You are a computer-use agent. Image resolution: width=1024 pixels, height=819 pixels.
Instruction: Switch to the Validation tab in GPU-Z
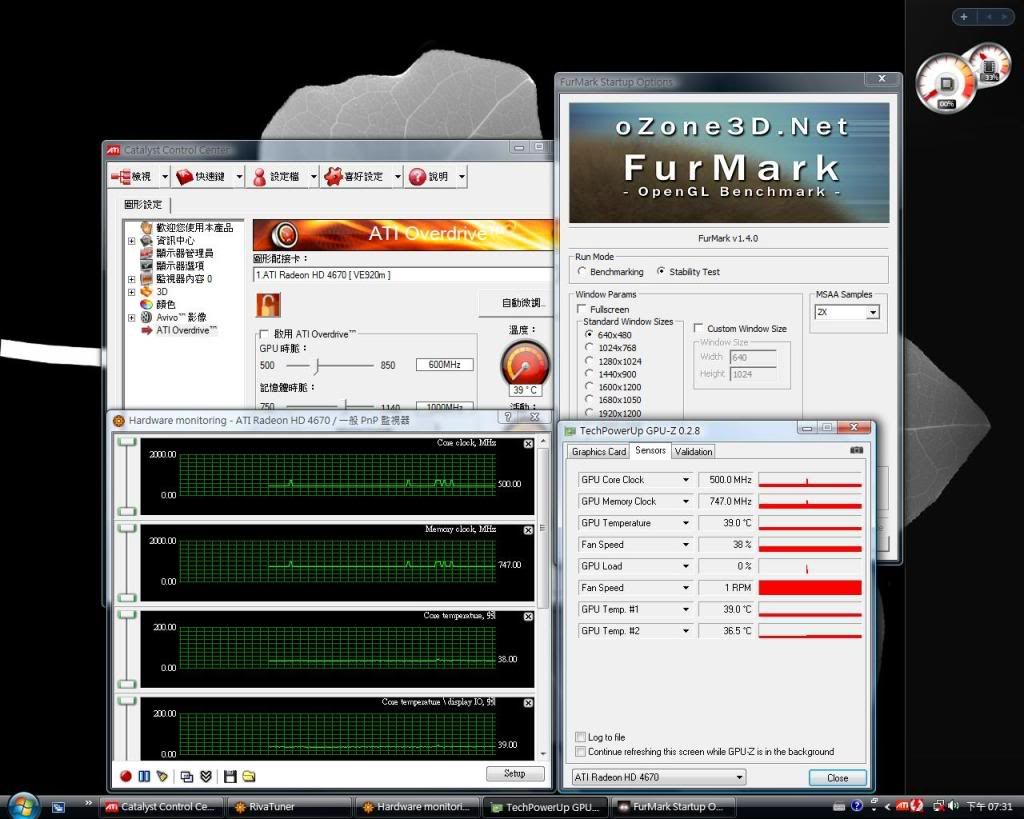pyautogui.click(x=694, y=451)
